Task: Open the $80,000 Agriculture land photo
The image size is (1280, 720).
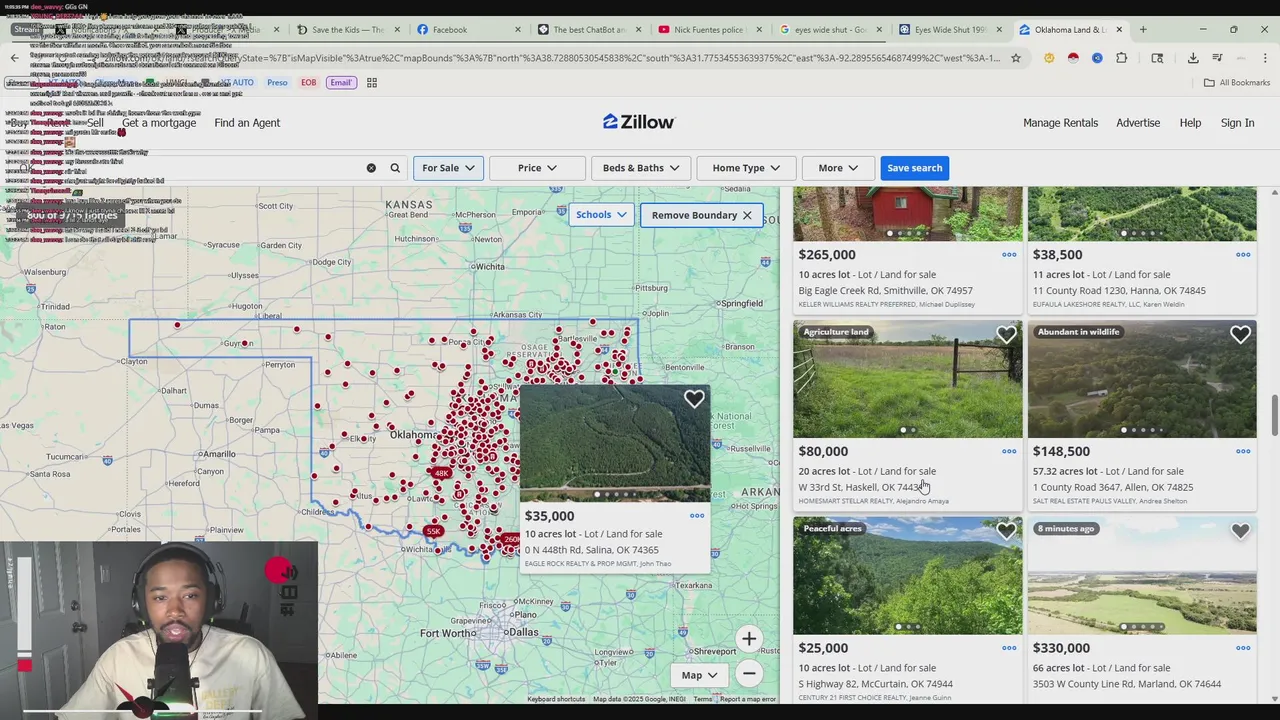Action: tap(908, 379)
